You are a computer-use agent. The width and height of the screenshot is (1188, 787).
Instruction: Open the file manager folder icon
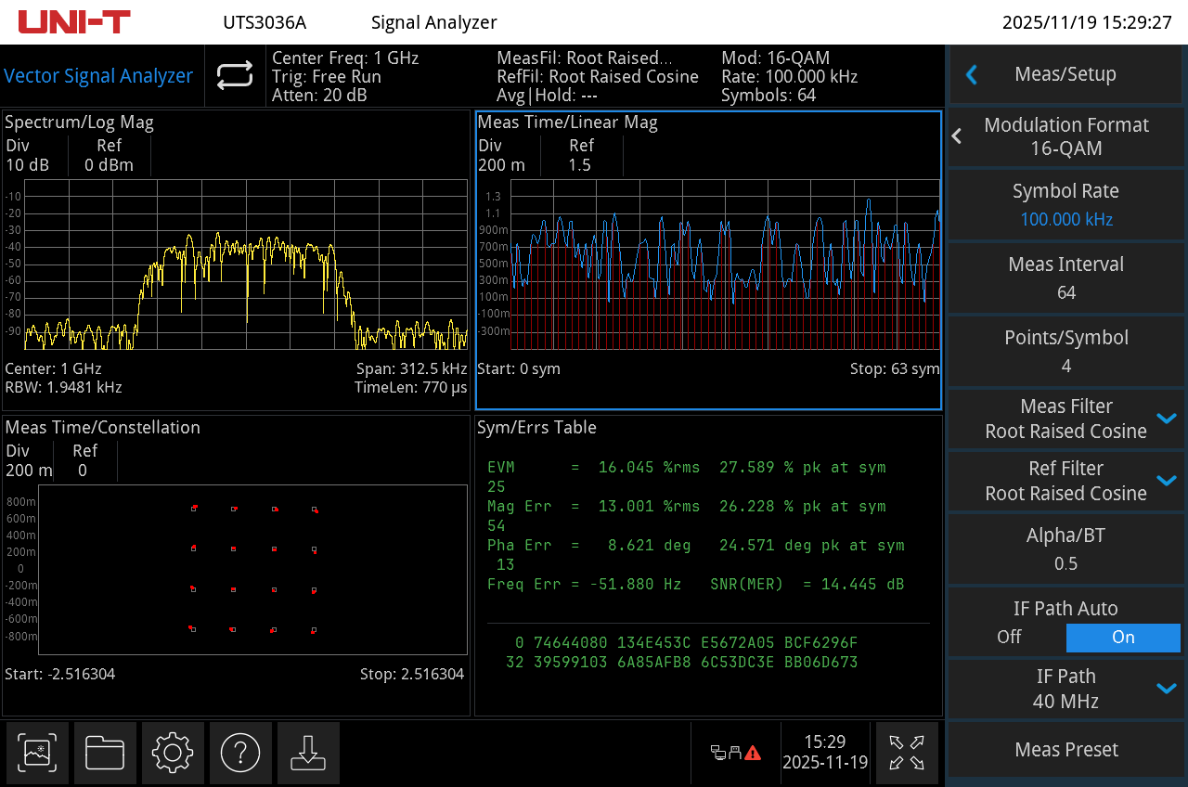click(x=105, y=753)
